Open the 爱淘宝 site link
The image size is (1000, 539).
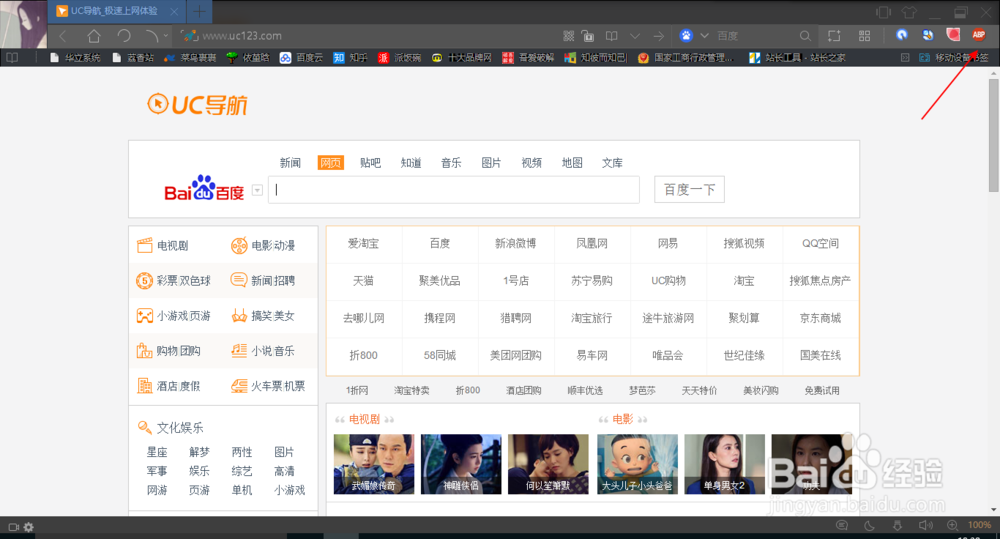pyautogui.click(x=364, y=244)
